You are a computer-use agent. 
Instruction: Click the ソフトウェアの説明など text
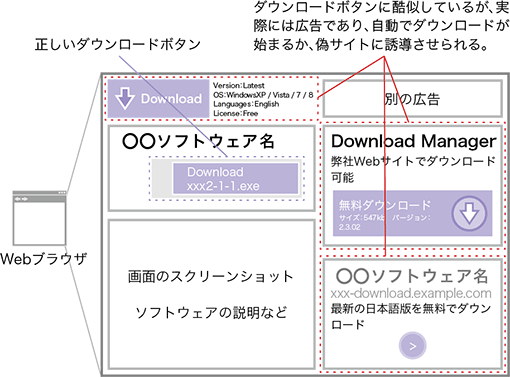[x=211, y=313]
